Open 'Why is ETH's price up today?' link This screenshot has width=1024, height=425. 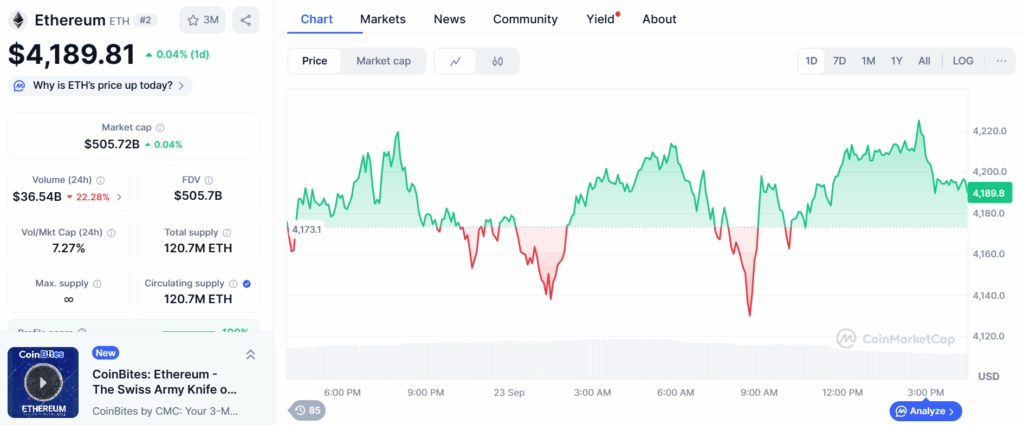tap(101, 86)
